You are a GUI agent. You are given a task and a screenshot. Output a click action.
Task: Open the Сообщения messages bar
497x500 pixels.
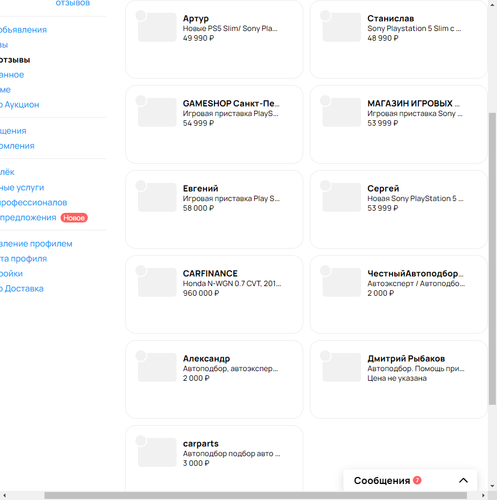410,480
